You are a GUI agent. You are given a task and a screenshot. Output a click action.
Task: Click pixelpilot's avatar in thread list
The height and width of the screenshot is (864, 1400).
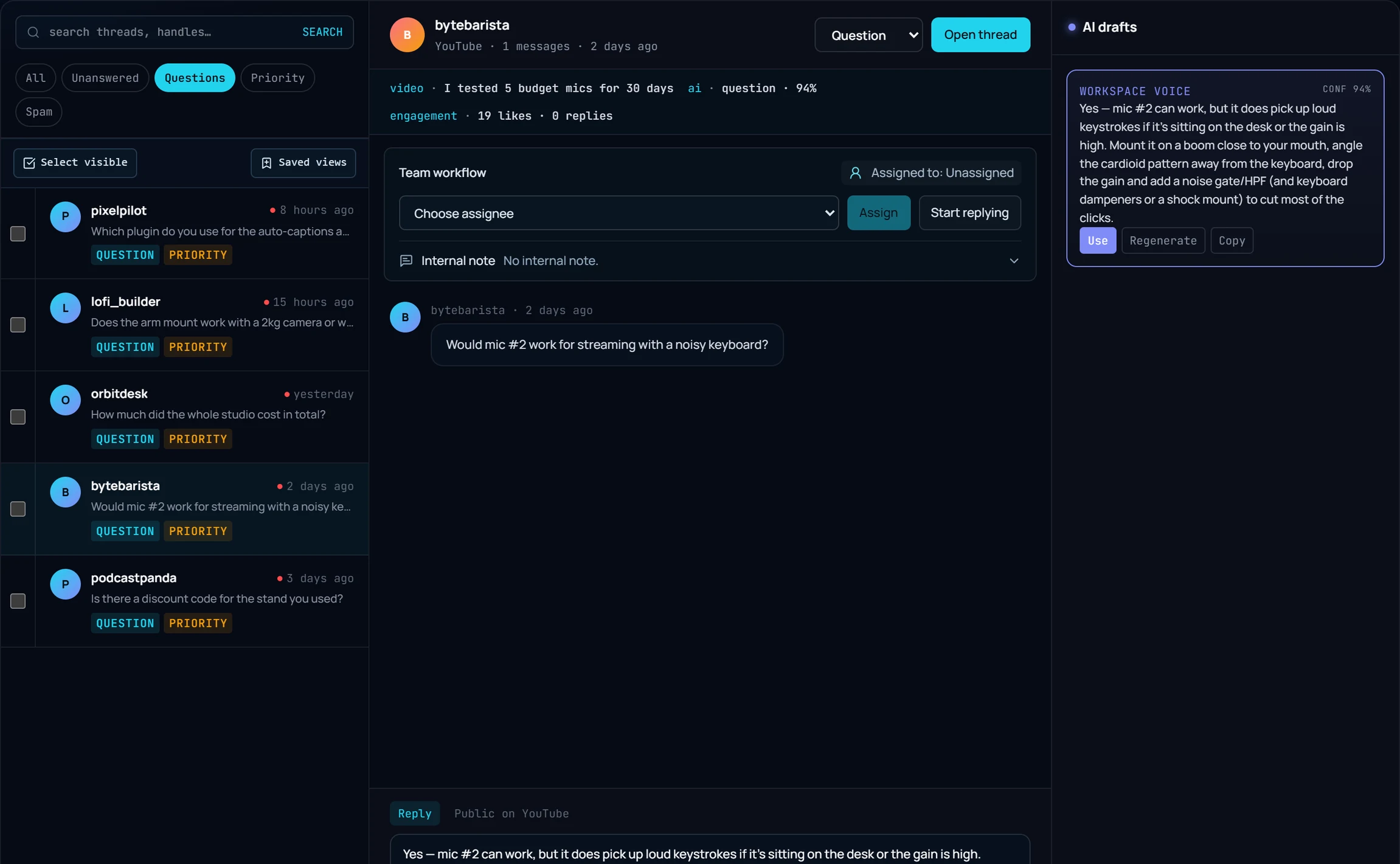click(x=65, y=216)
